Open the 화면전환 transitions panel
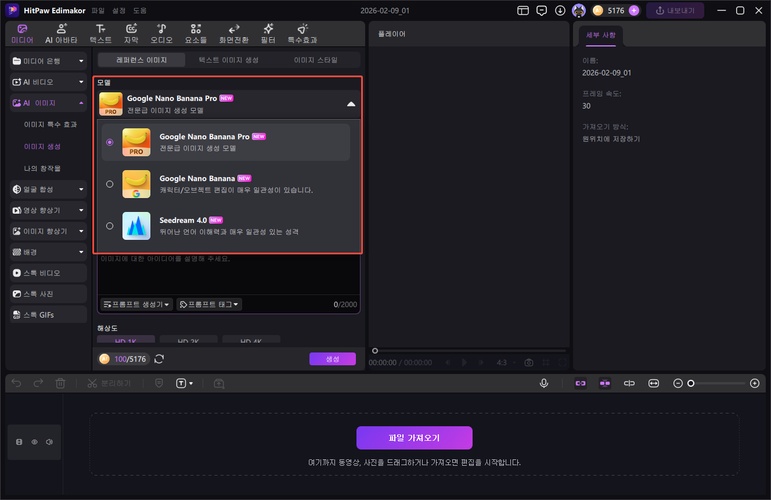The height and width of the screenshot is (500, 771). coord(234,33)
